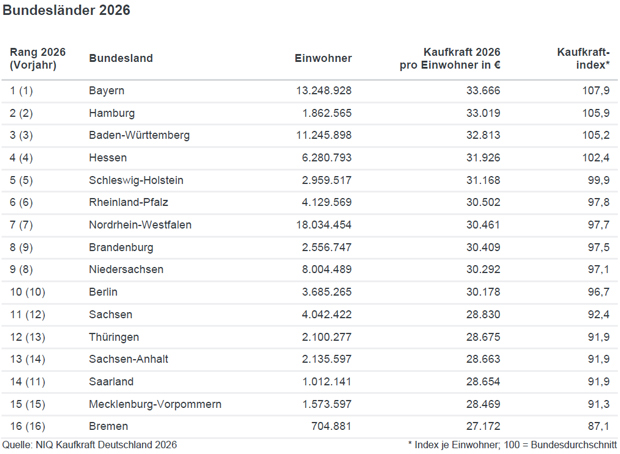
Task: Click the Bundesländer 2026 title
Action: (66, 11)
